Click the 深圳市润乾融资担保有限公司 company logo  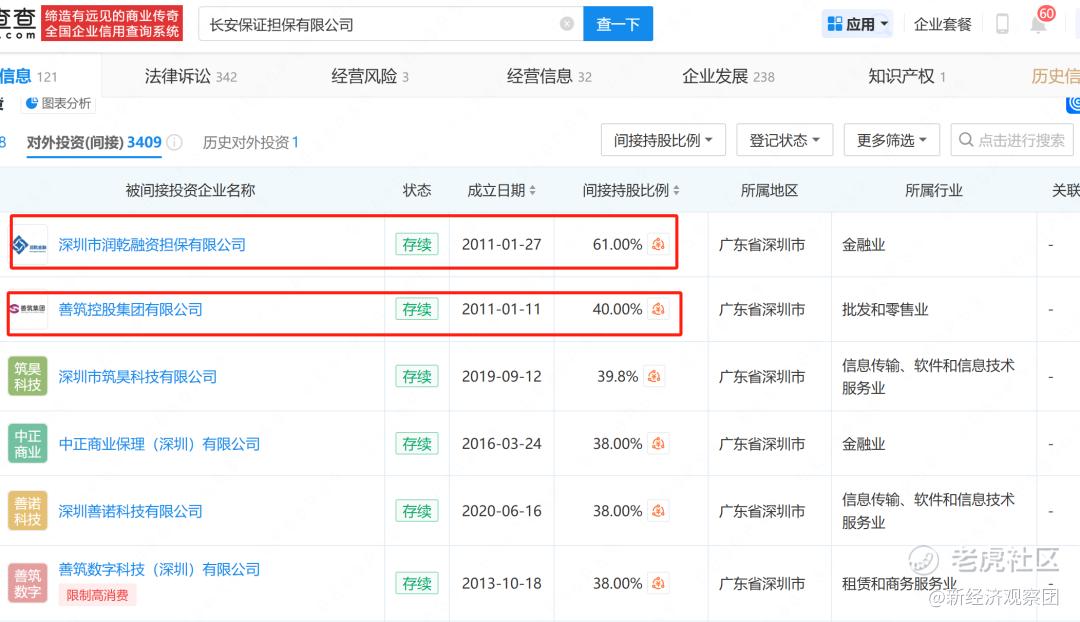tap(29, 245)
